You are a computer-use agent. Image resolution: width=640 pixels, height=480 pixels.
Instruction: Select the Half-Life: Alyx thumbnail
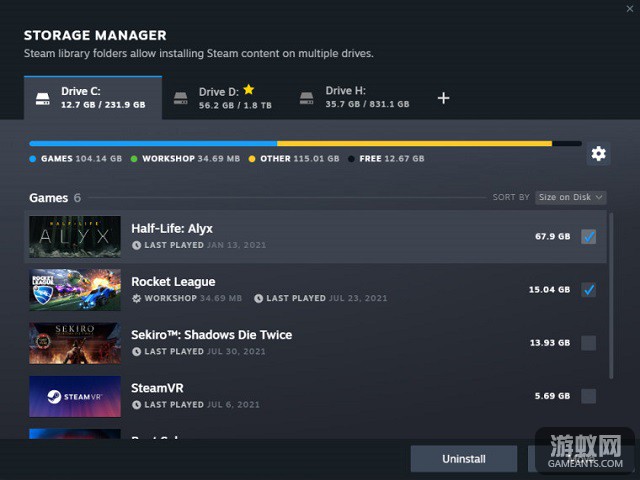[75, 237]
